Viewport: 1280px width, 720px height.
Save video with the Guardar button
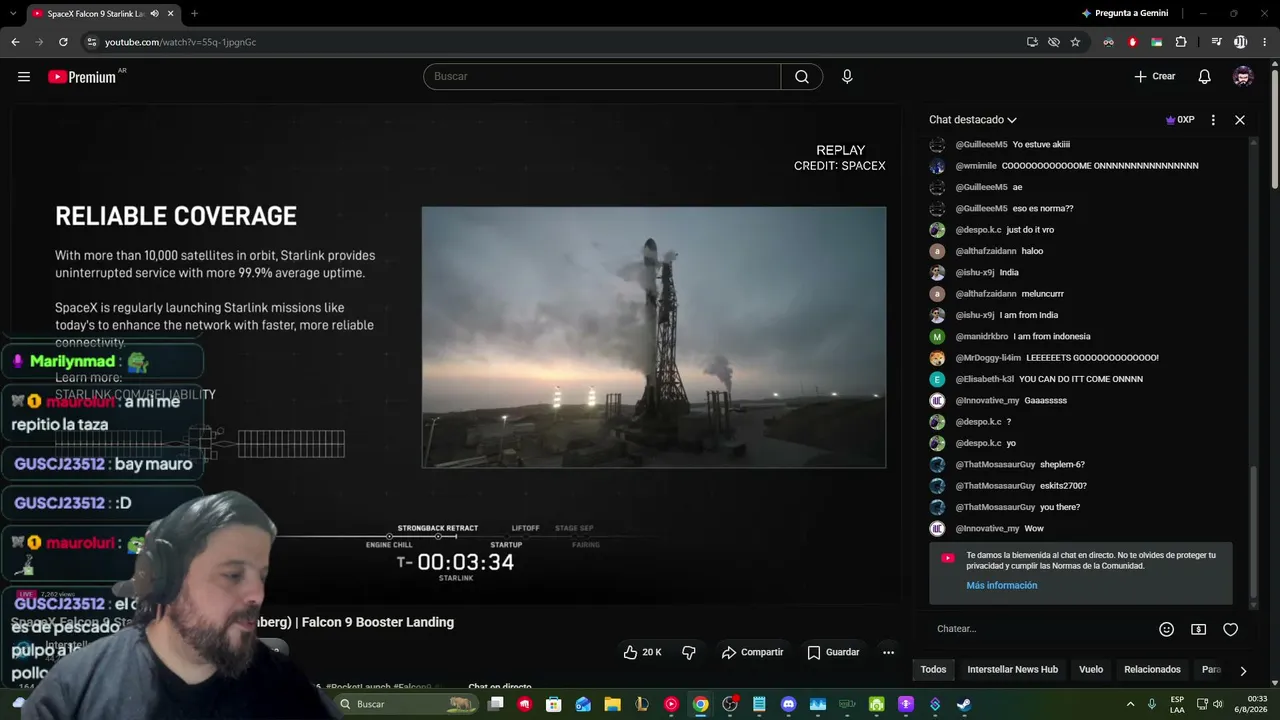point(833,652)
